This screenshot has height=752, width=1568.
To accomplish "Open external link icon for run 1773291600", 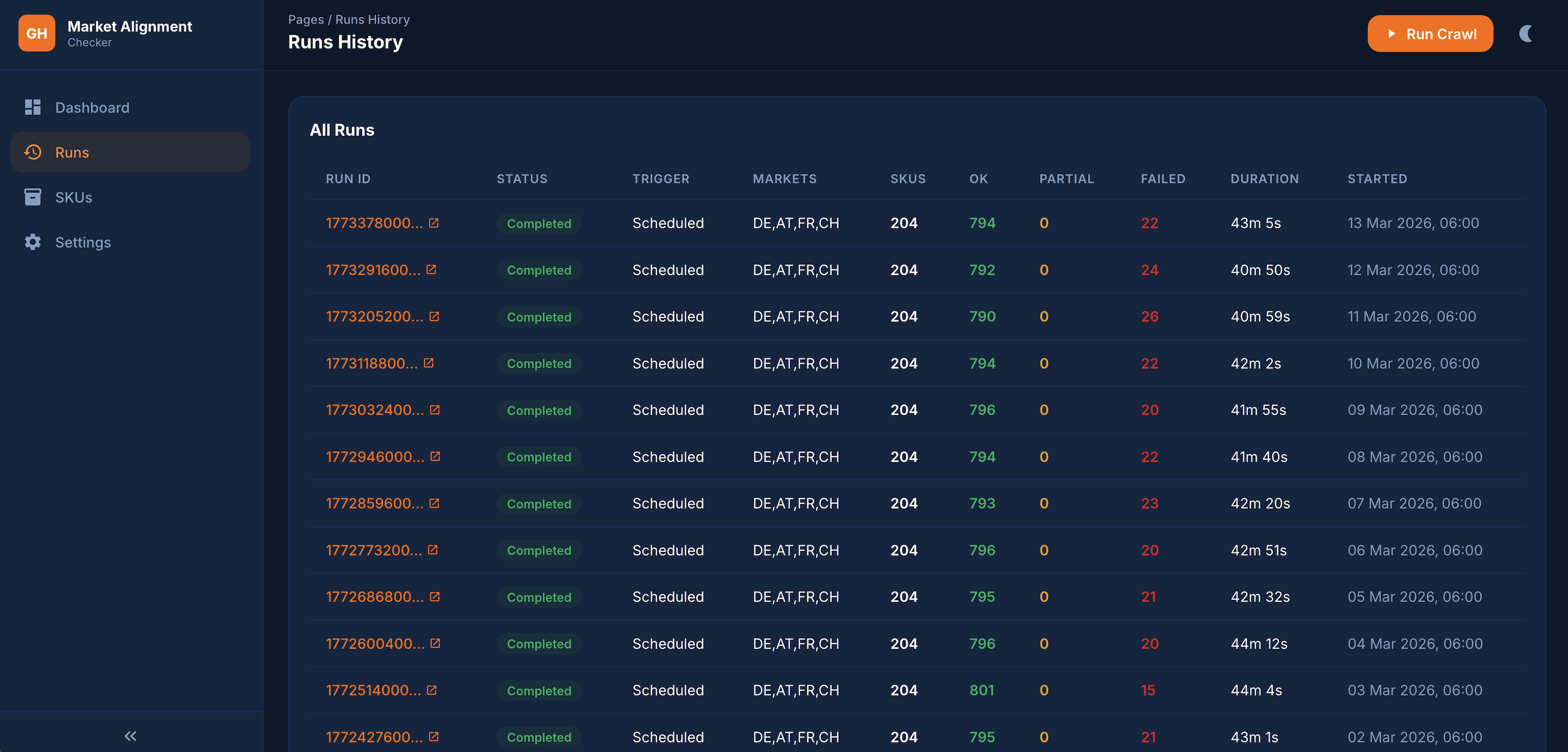I will [431, 269].
